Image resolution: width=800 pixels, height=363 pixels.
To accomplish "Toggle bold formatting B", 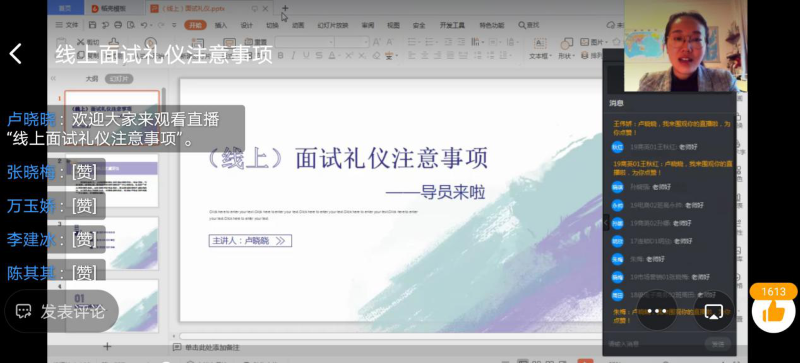I will click(x=280, y=55).
